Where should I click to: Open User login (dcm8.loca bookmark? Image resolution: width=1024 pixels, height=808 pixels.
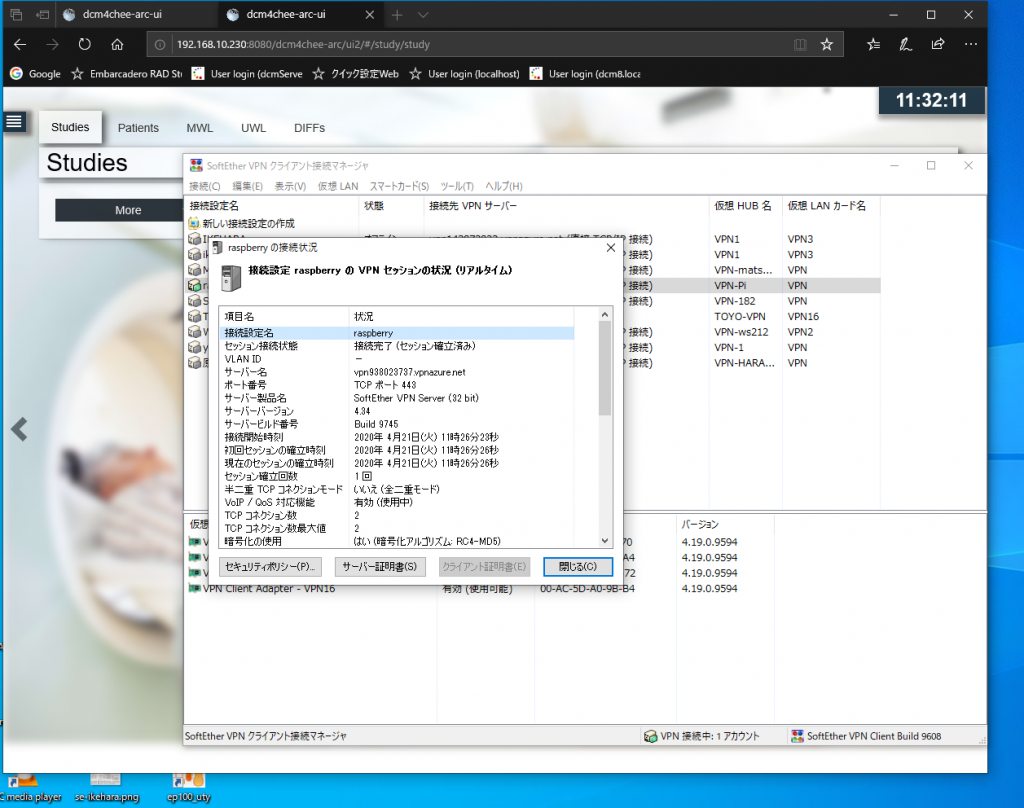pos(585,74)
